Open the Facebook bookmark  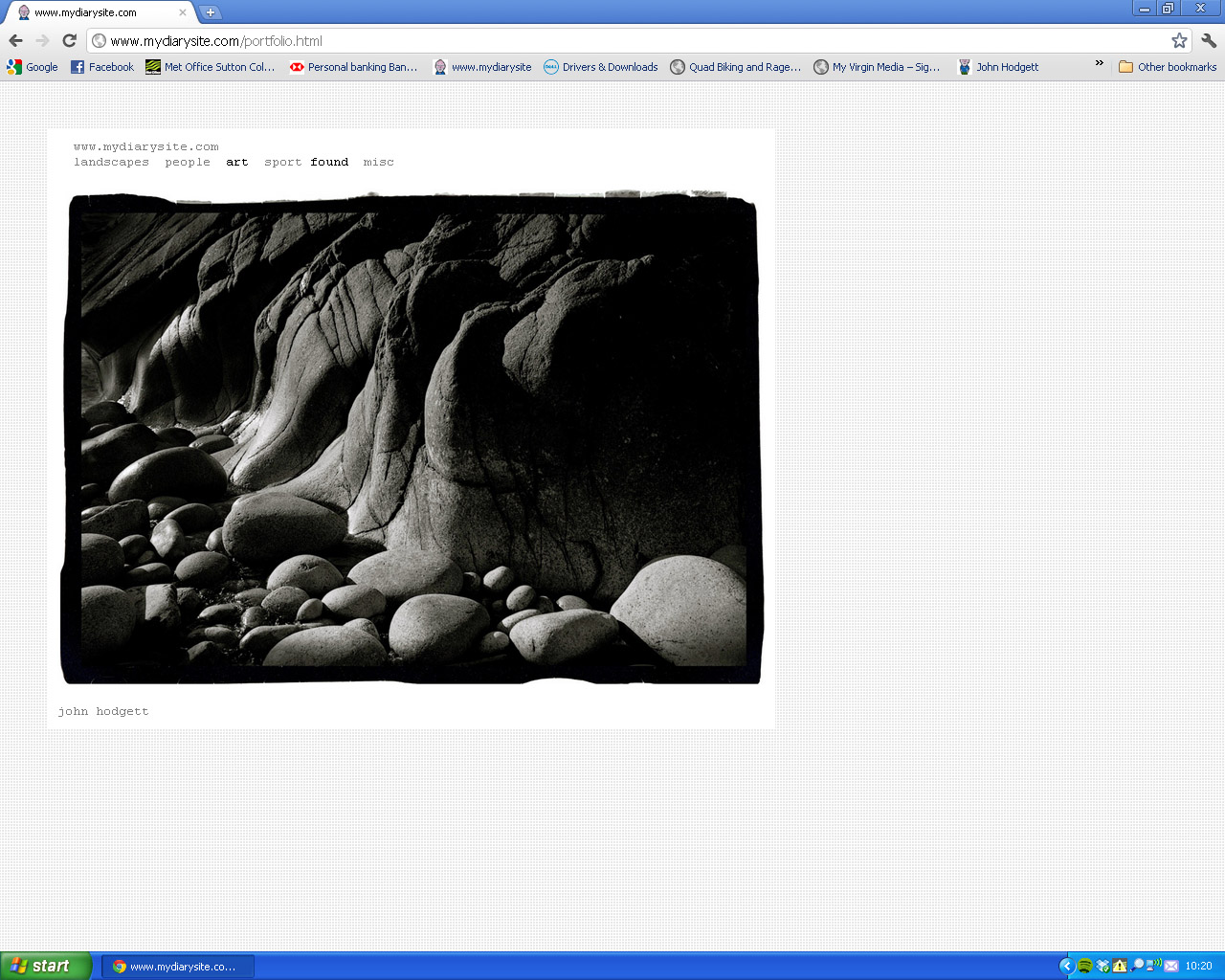tap(102, 67)
